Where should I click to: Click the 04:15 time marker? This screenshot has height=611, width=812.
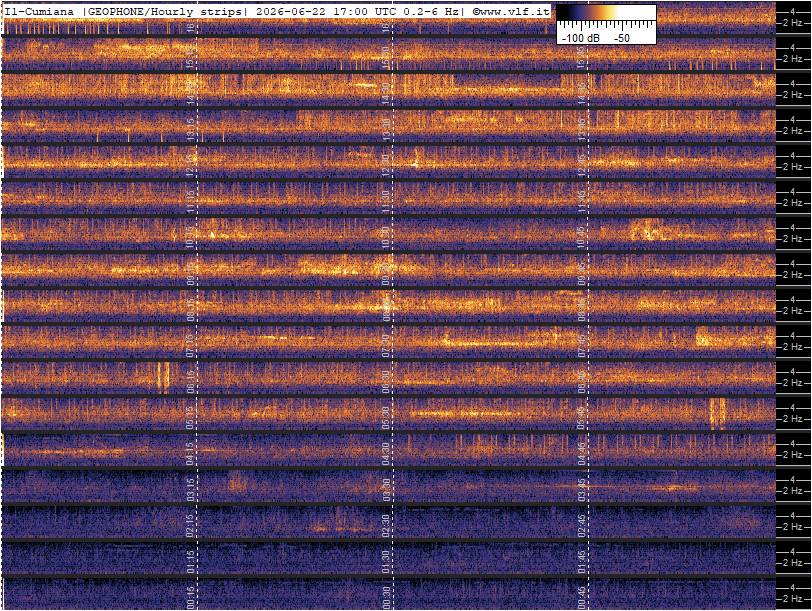tap(192, 454)
